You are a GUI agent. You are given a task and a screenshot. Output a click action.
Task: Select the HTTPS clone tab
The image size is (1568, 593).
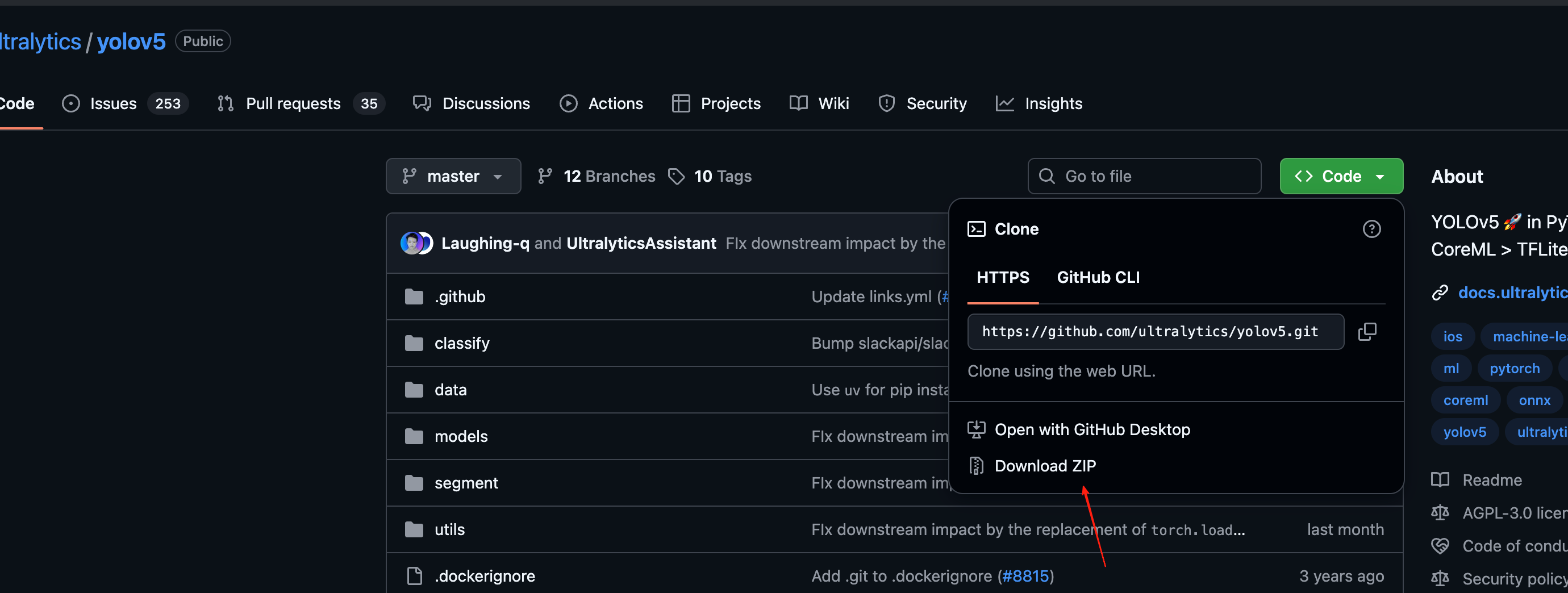pyautogui.click(x=1002, y=278)
